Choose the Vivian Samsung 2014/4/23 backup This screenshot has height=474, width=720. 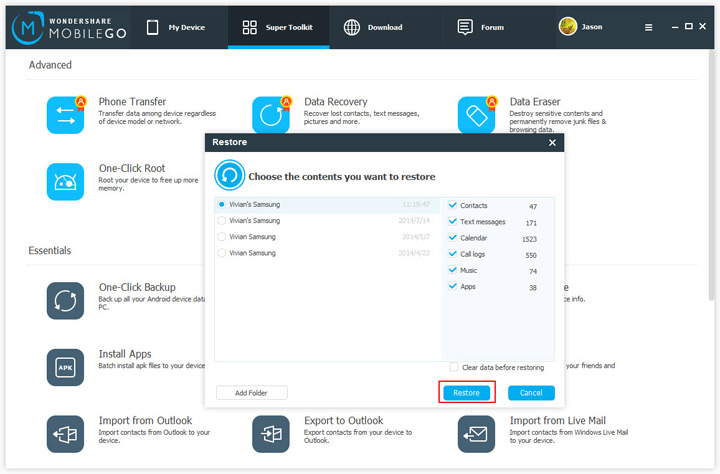coord(221,253)
